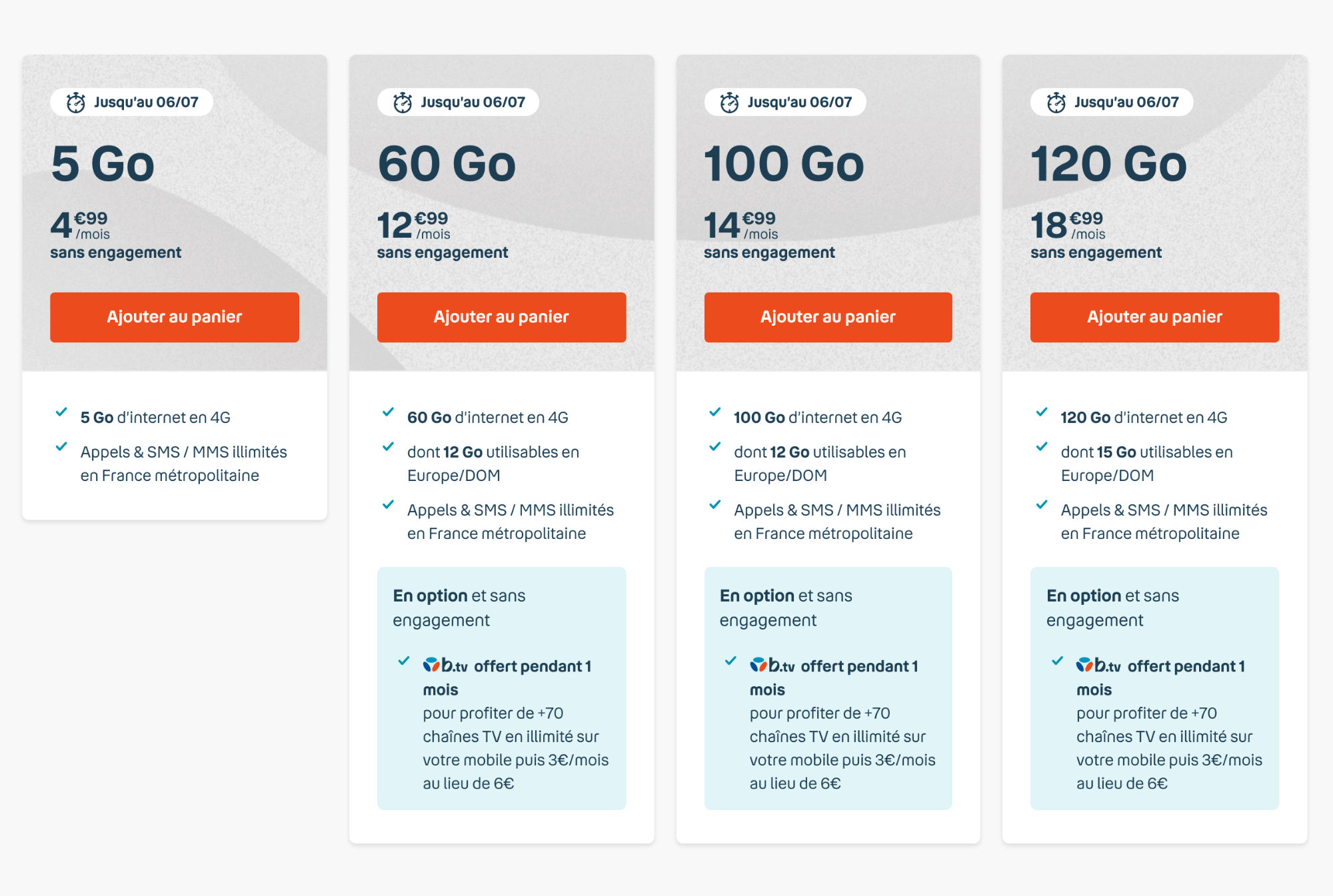Click checkmark beside '5 Go d'internet en 4G'
The height and width of the screenshot is (896, 1333).
pos(61,412)
